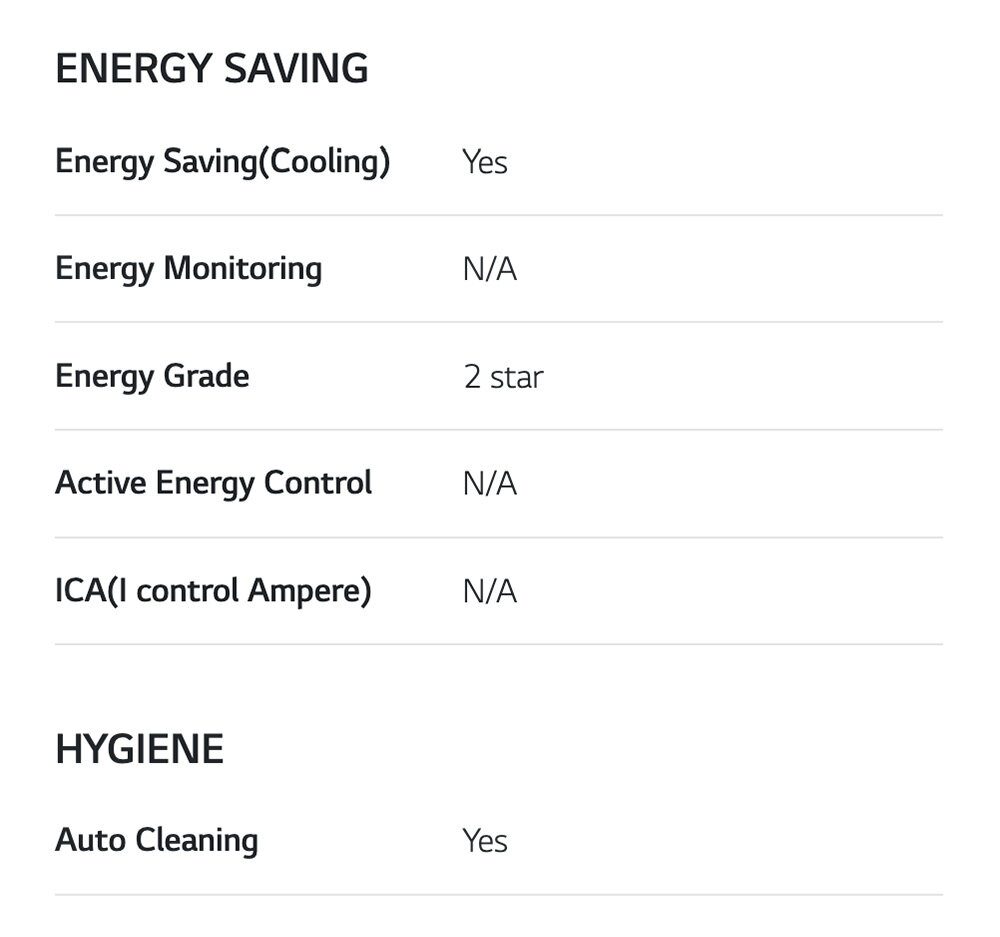Select the Active Energy Control label

213,483
